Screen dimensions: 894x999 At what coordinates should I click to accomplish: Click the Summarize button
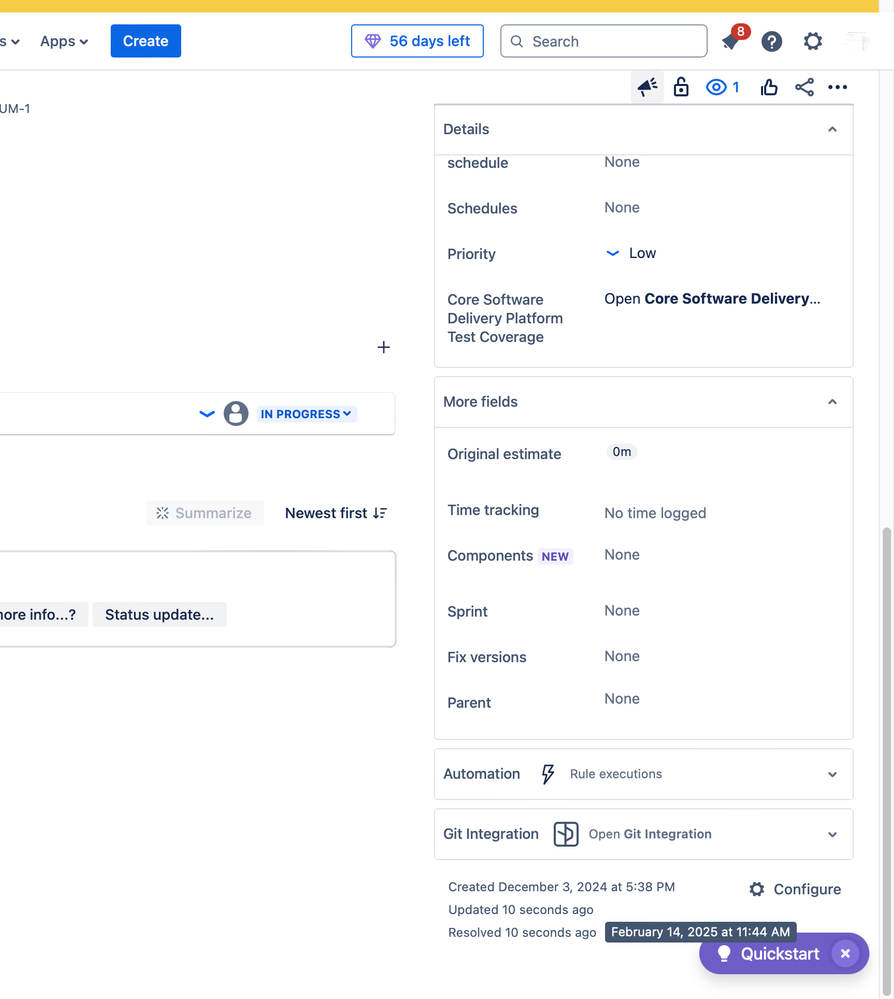pos(205,513)
